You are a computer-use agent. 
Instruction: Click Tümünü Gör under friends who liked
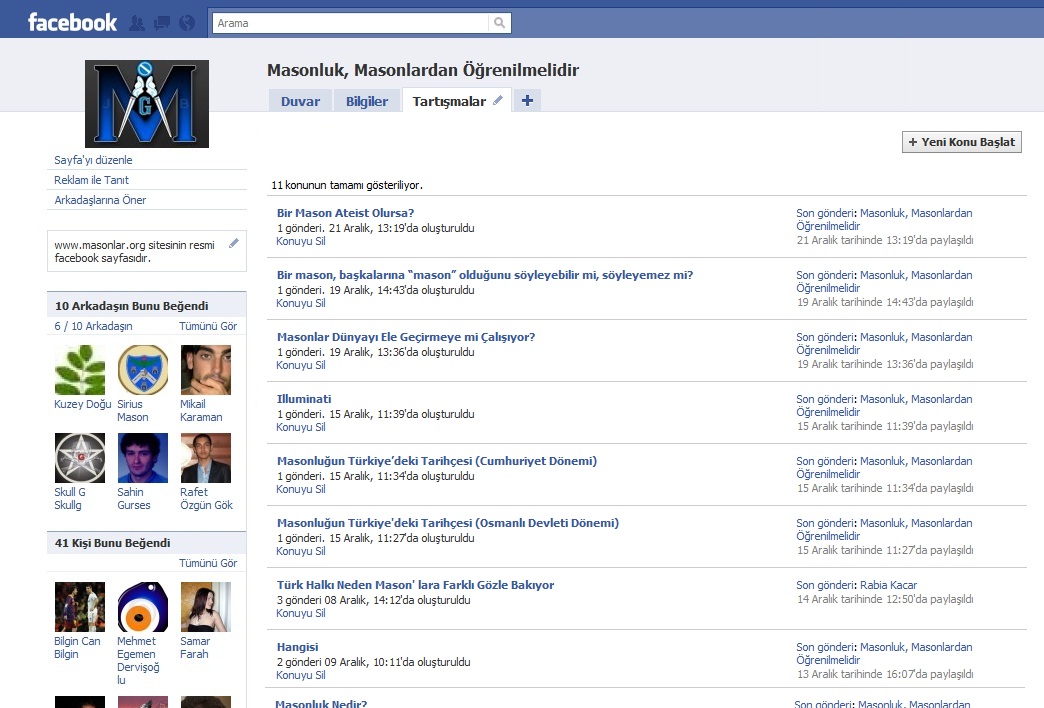tap(208, 326)
